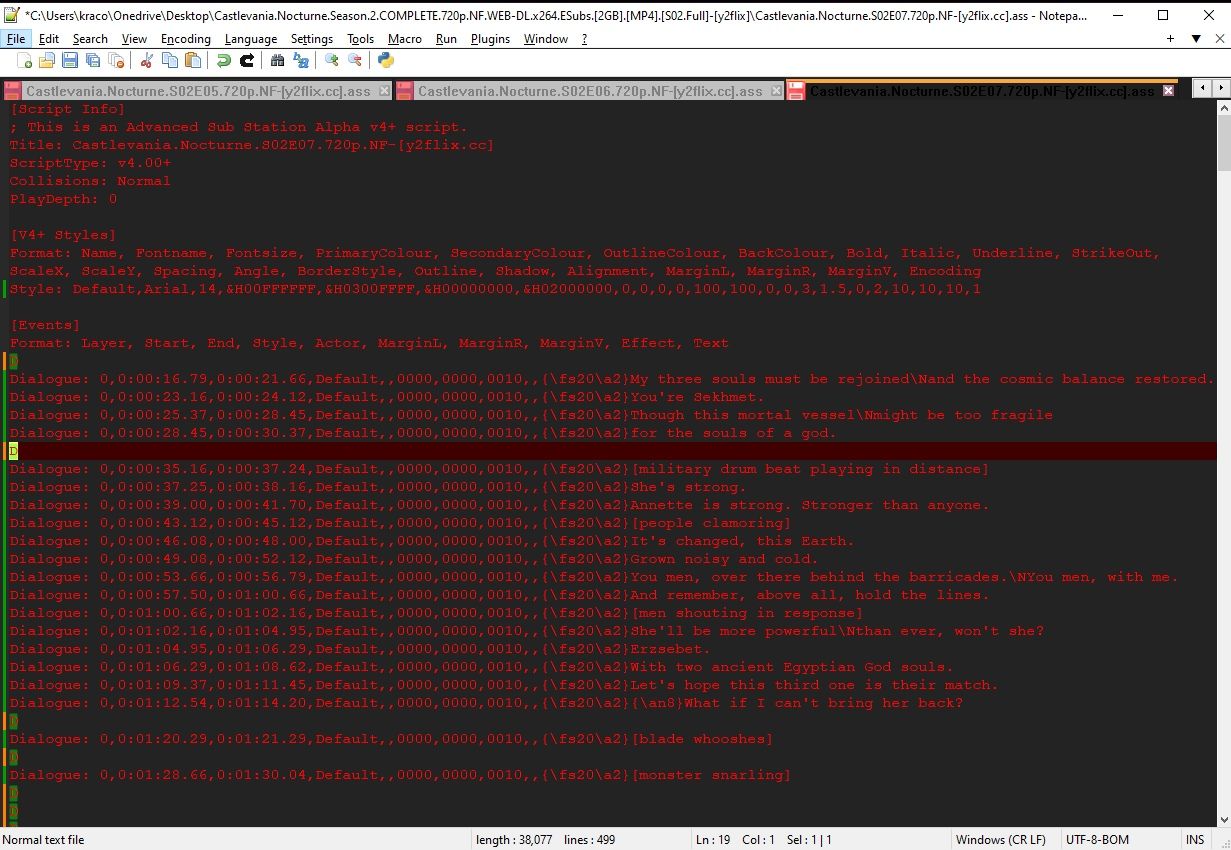Screen dimensions: 1231x850
Task: Click the Notepad++ title bar app icon
Action: (13, 15)
